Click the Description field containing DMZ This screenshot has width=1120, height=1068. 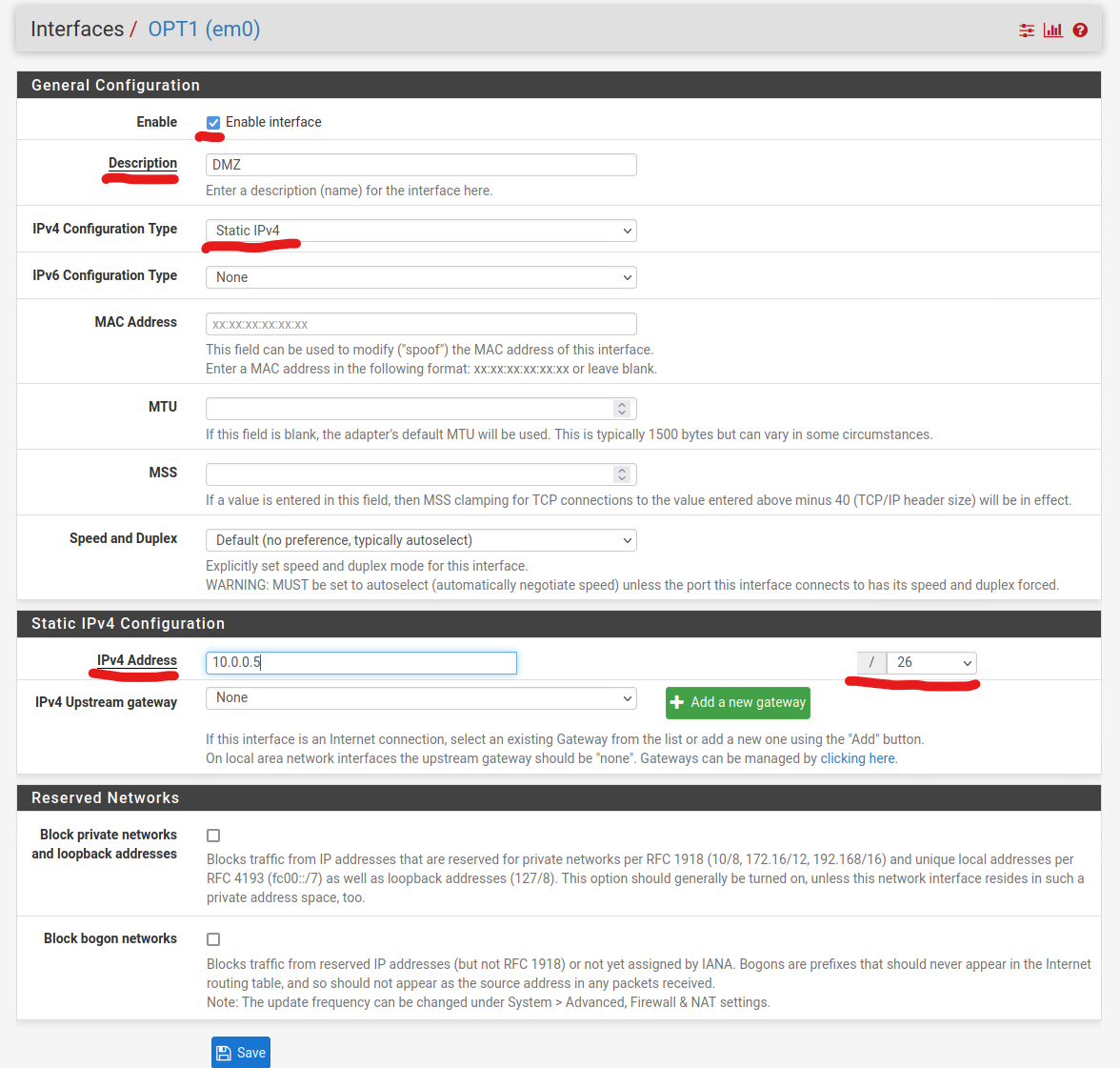click(x=421, y=165)
